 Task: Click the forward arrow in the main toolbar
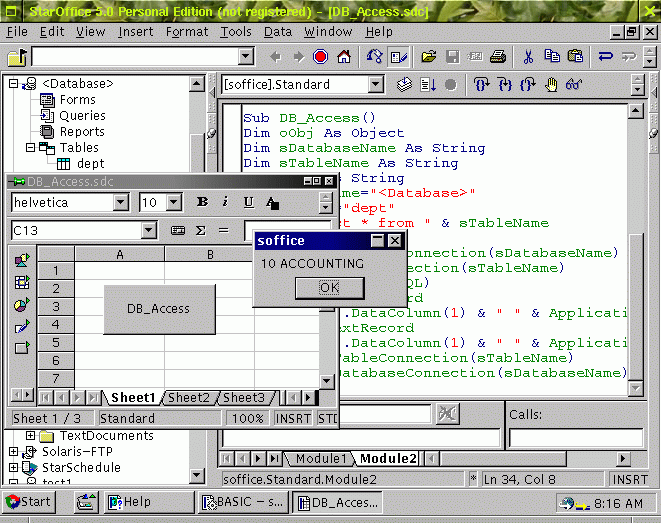click(298, 56)
